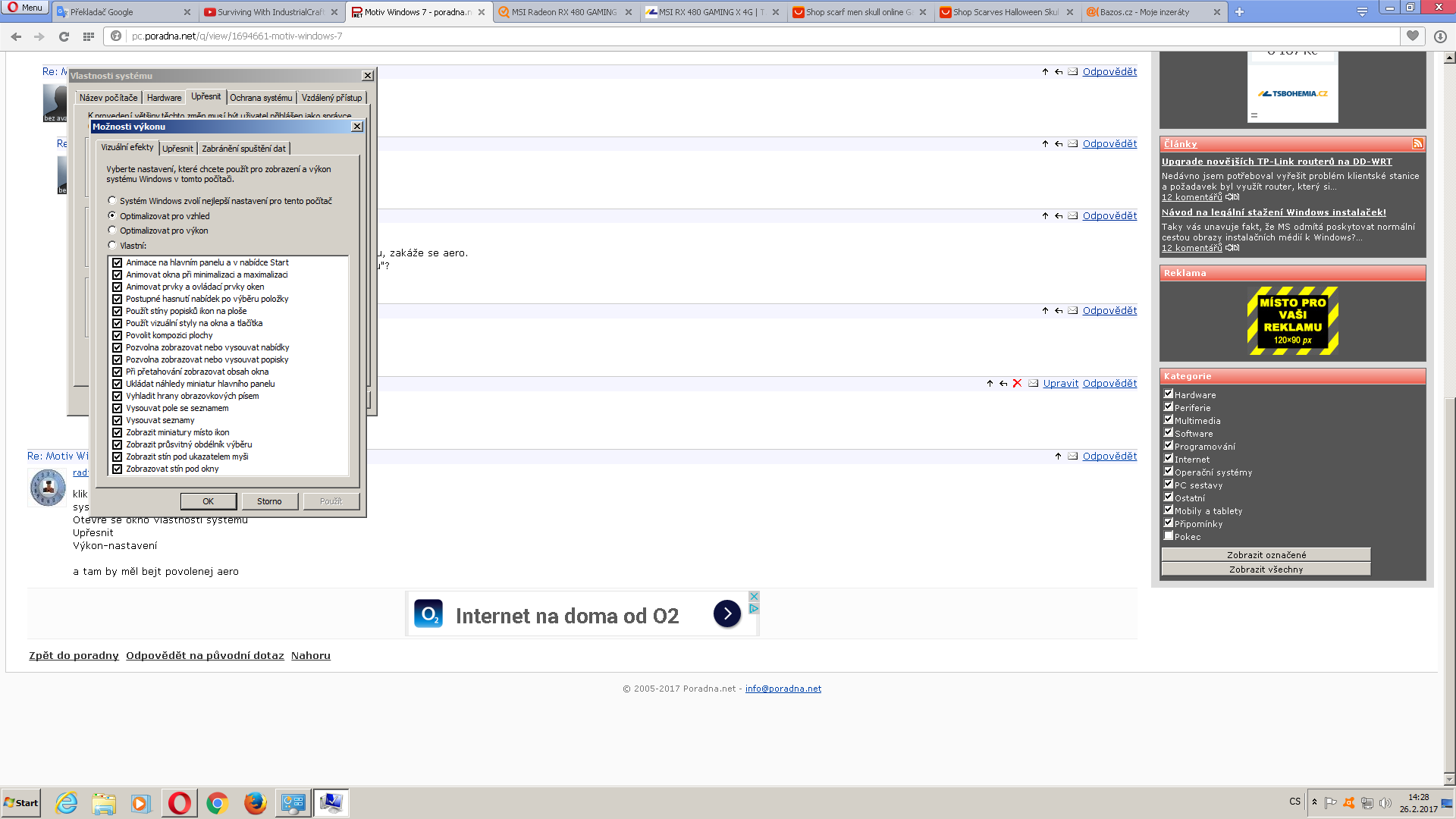Enable the Pokec category checkbox

(x=1169, y=536)
